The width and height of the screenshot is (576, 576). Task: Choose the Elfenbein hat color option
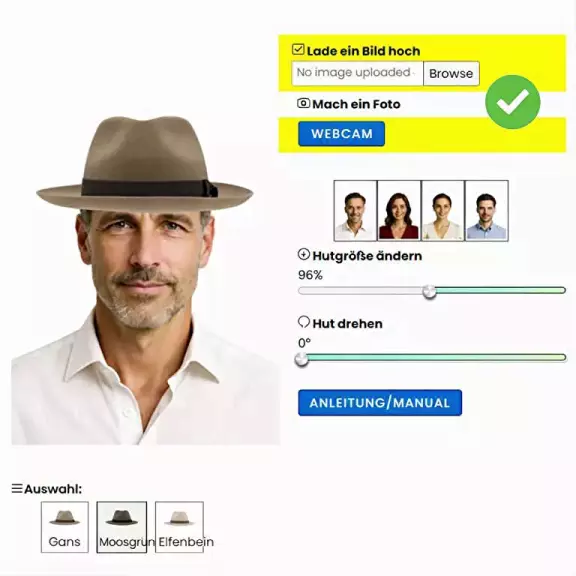coord(179,527)
